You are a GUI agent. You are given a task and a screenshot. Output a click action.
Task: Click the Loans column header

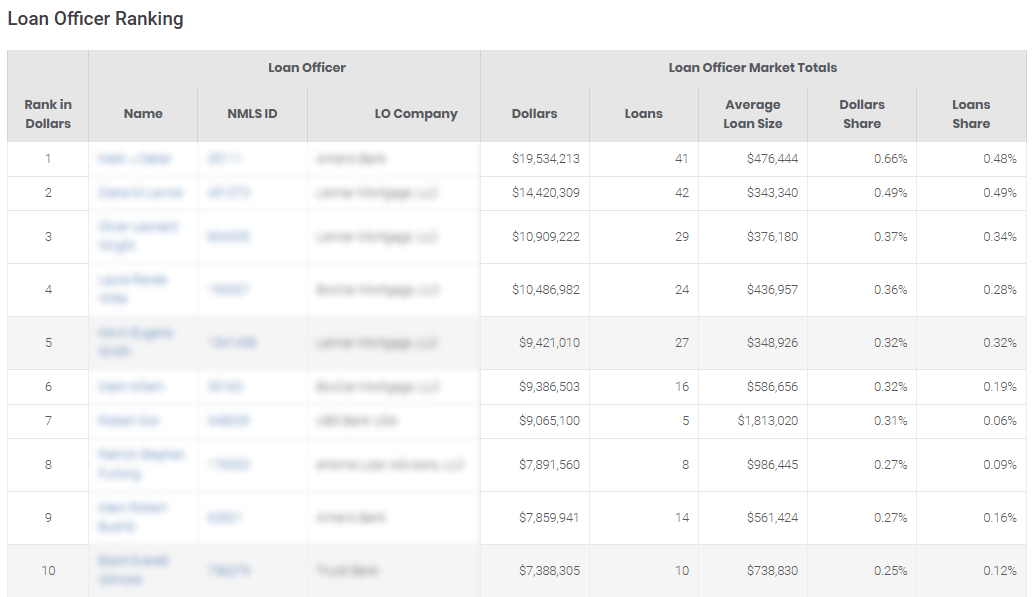click(643, 114)
